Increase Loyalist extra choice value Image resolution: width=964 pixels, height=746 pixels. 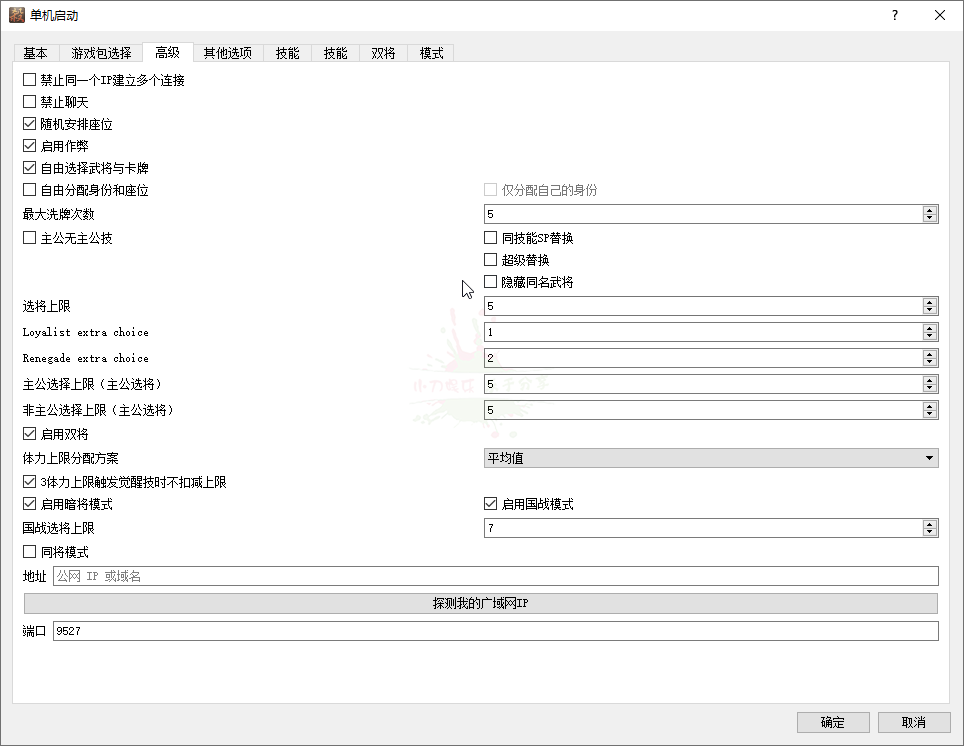point(930,328)
